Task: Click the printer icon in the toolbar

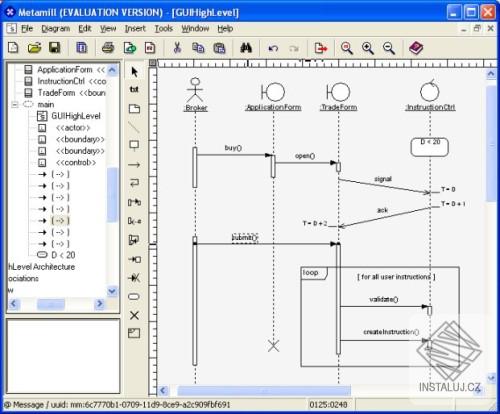Action: (x=108, y=48)
